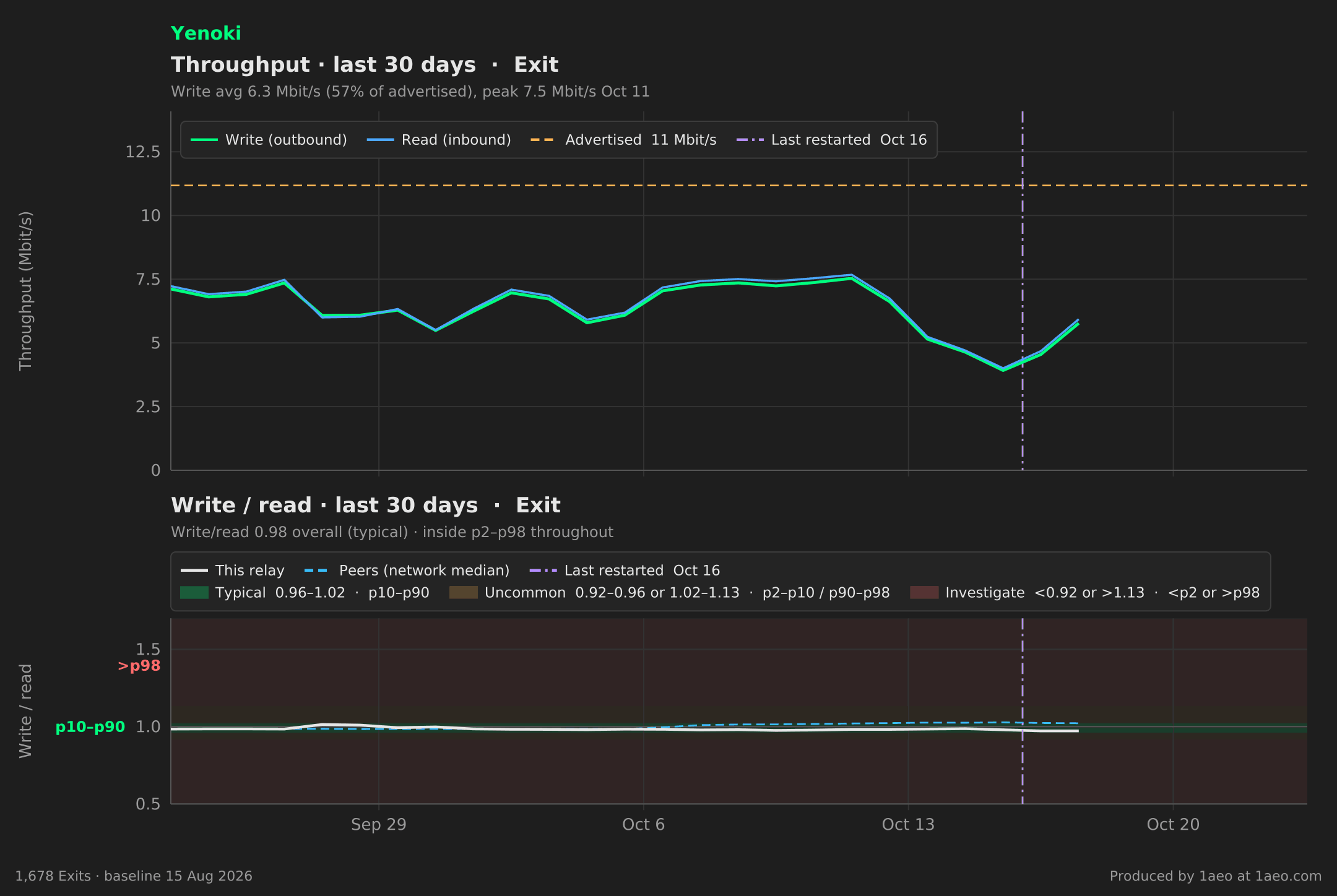Image resolution: width=1337 pixels, height=896 pixels.
Task: Click the restart marker line in throughput chart
Action: (x=1023, y=291)
